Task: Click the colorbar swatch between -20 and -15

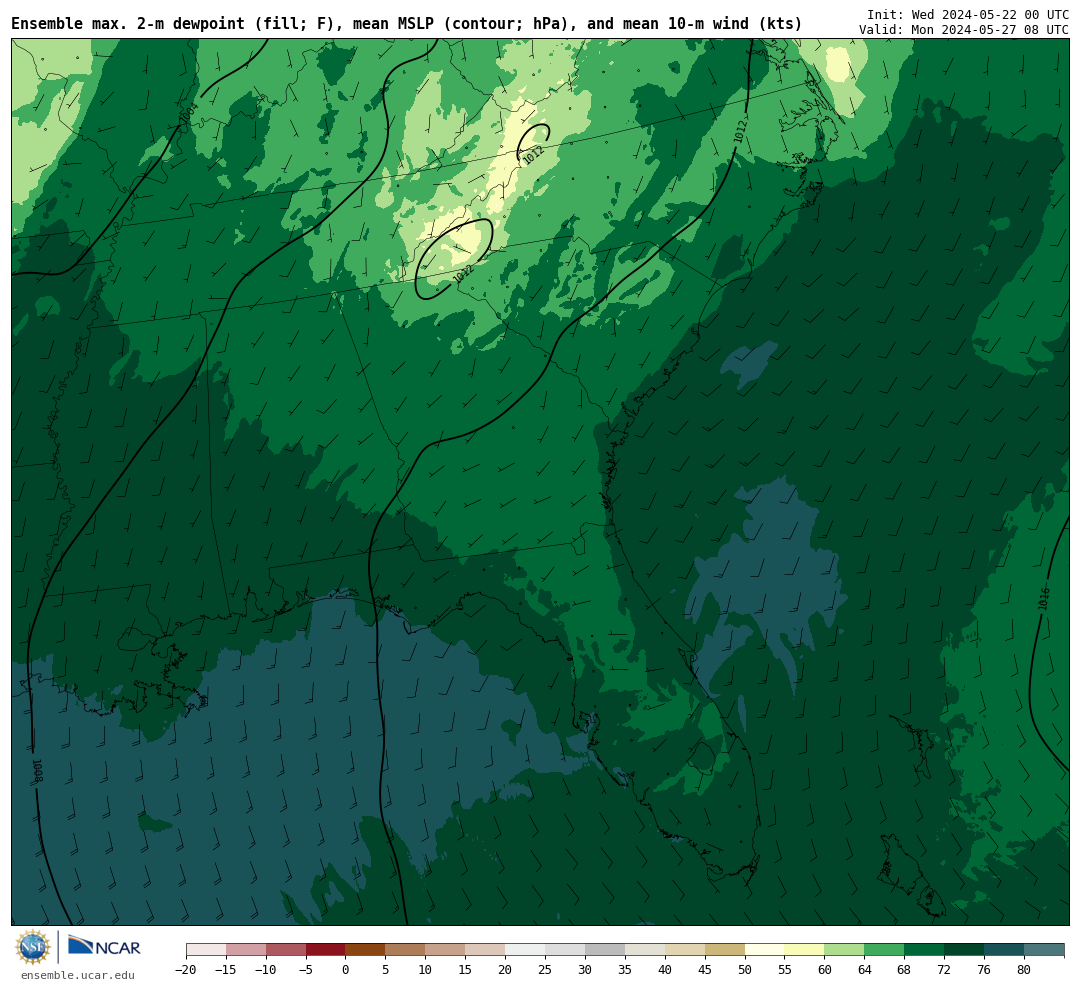Action: tap(206, 951)
